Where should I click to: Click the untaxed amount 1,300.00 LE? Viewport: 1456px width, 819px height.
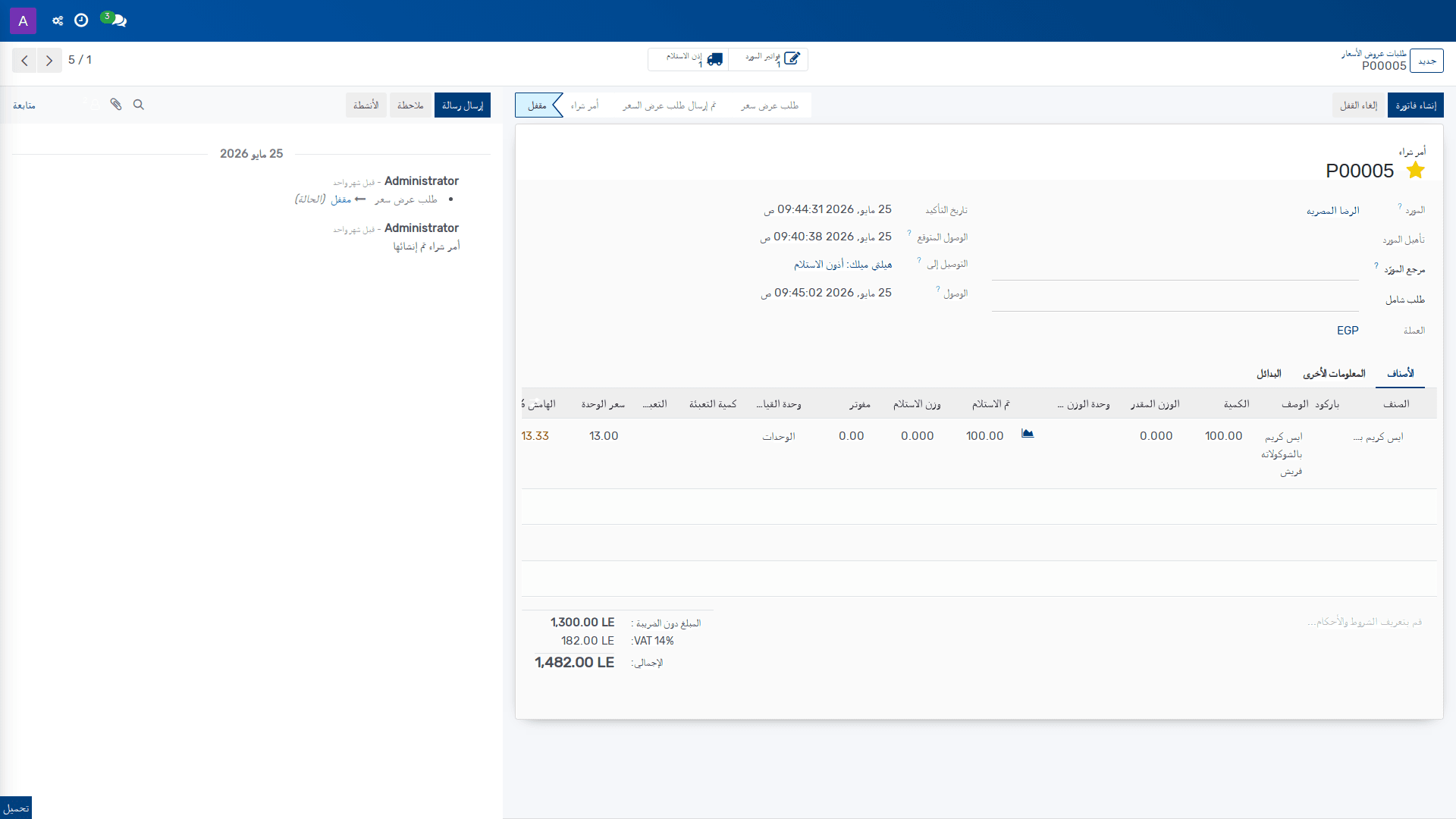click(582, 622)
